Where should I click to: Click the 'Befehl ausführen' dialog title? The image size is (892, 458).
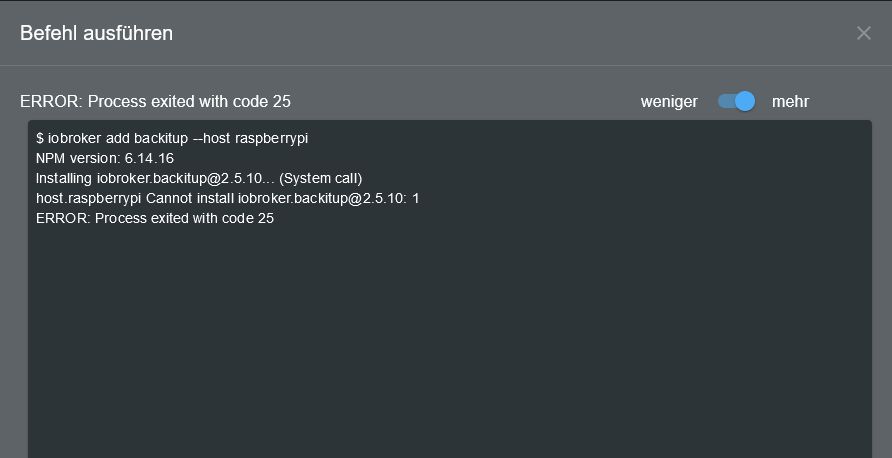point(96,33)
